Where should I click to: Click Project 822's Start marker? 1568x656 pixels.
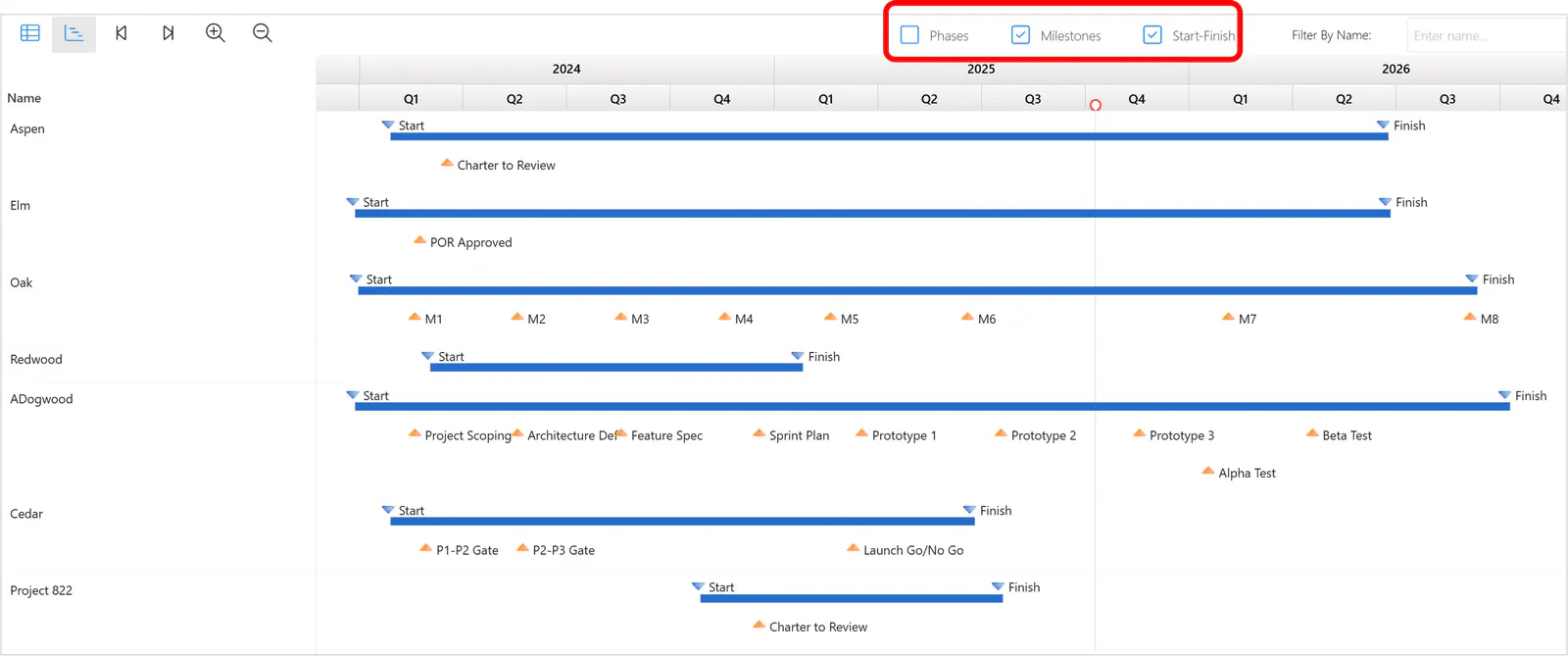pos(698,587)
